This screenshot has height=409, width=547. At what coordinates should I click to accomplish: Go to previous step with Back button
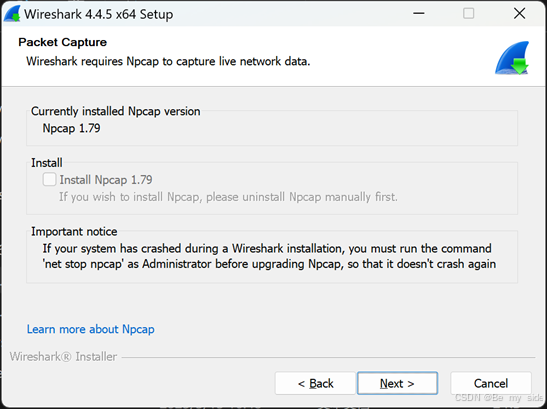(x=315, y=384)
